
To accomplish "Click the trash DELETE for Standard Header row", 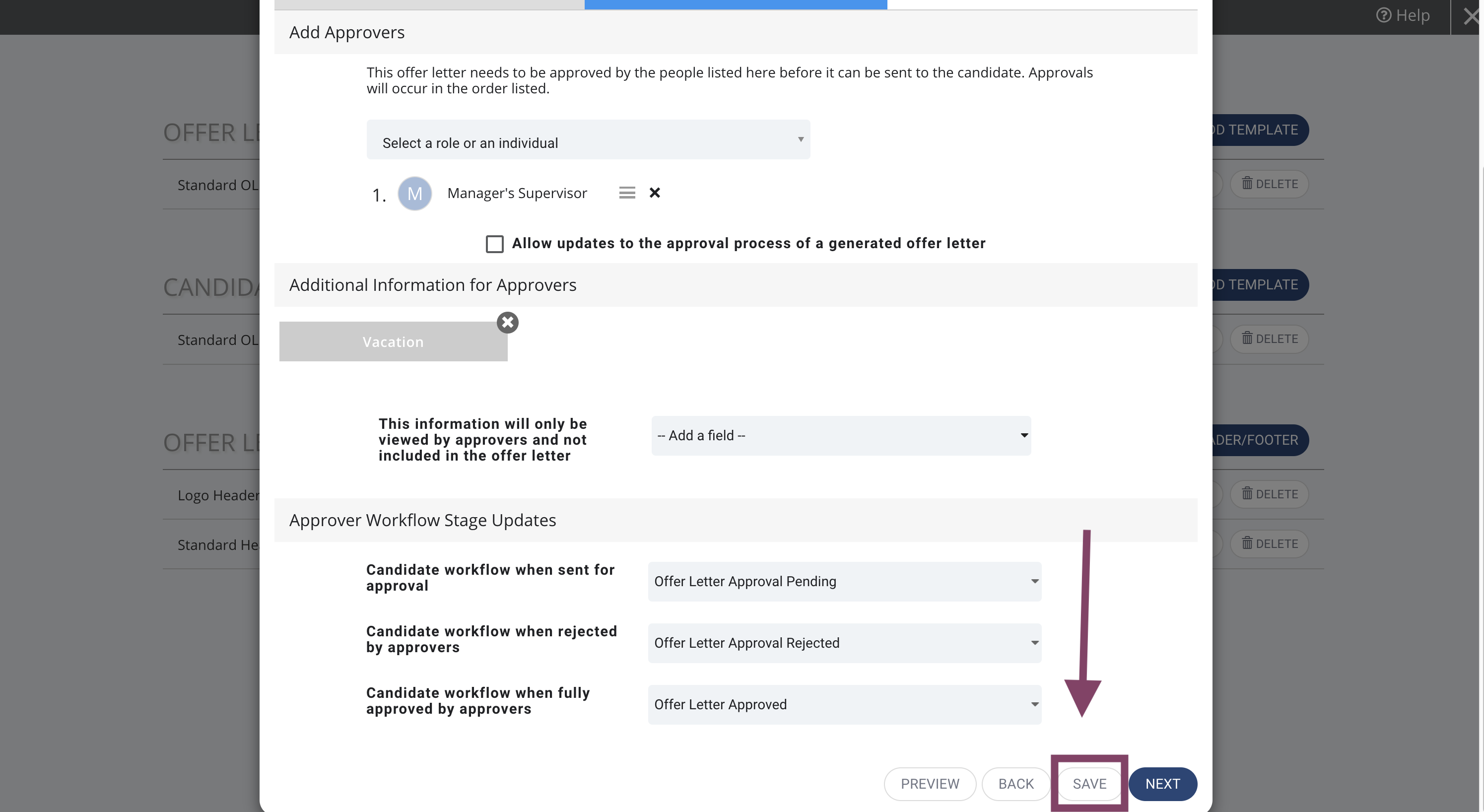I will pos(1269,543).
